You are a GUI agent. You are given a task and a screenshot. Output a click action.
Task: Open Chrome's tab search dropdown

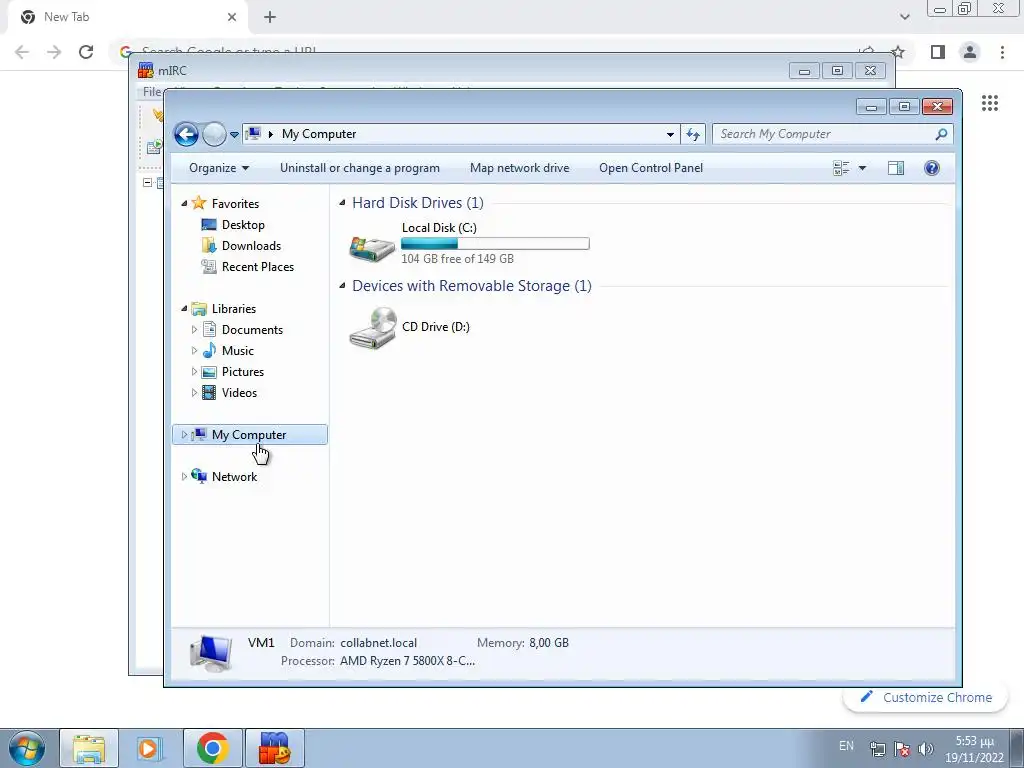(904, 17)
